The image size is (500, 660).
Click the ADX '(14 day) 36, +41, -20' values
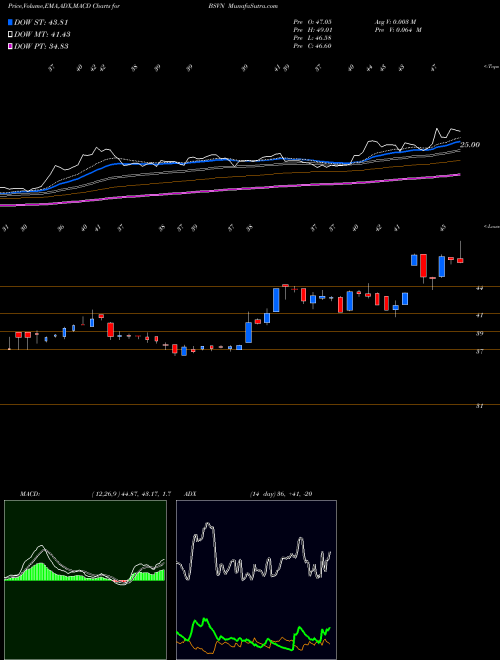point(280,494)
